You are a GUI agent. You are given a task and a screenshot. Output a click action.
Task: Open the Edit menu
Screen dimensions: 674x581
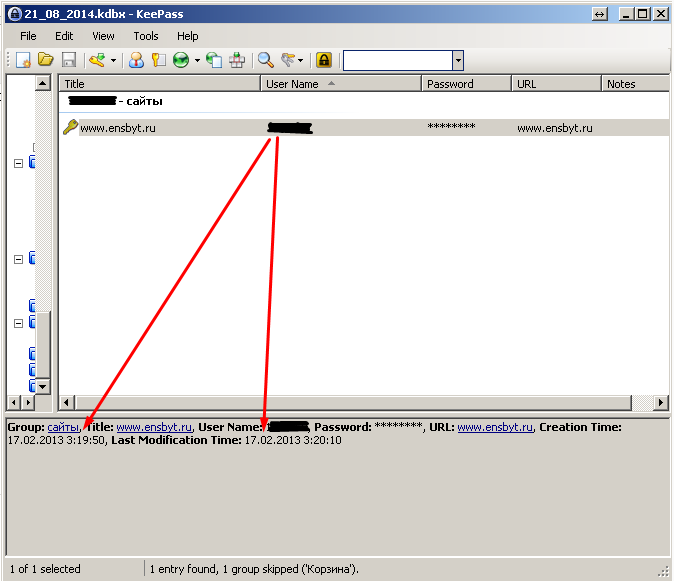pyautogui.click(x=64, y=36)
